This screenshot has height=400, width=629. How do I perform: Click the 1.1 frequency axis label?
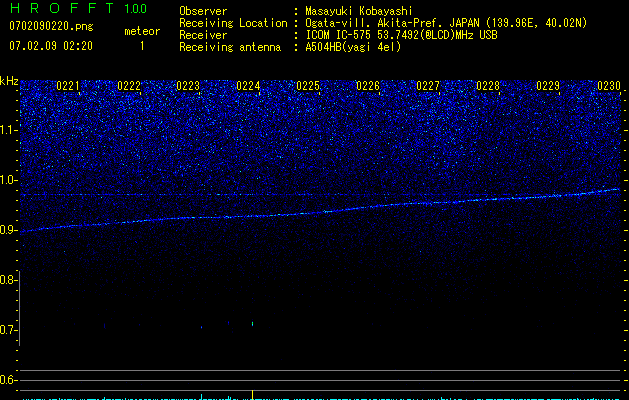pyautogui.click(x=9, y=130)
